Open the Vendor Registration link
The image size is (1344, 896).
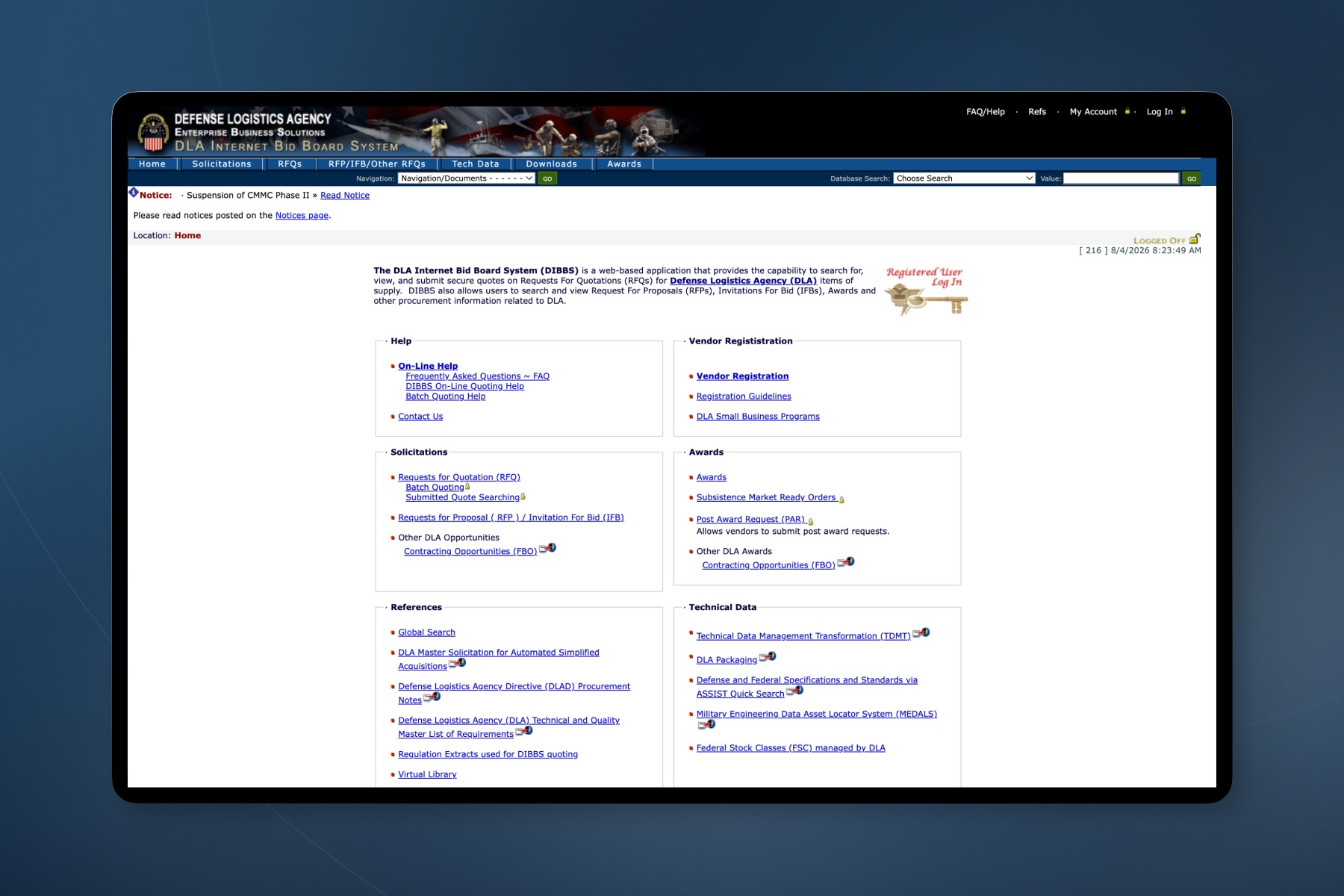coord(742,376)
